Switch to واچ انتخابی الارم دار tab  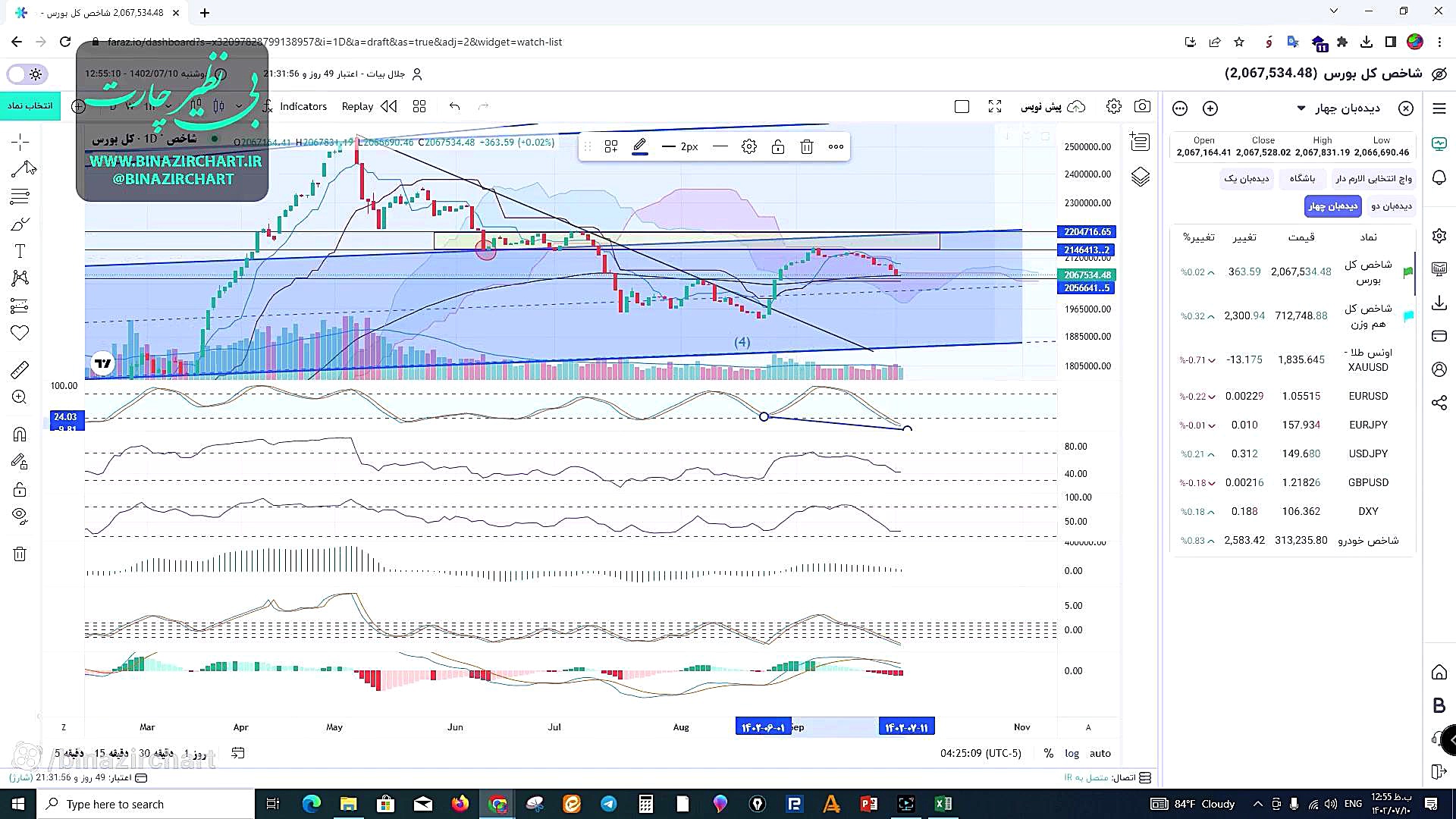[x=1374, y=179]
